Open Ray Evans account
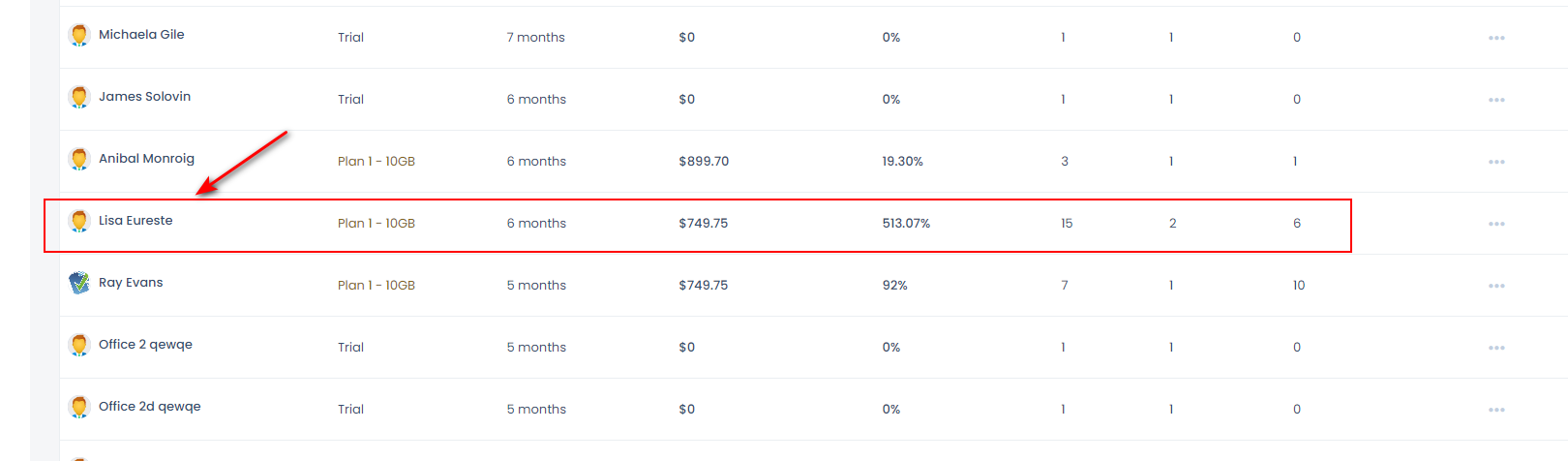The height and width of the screenshot is (461, 1568). point(131,283)
